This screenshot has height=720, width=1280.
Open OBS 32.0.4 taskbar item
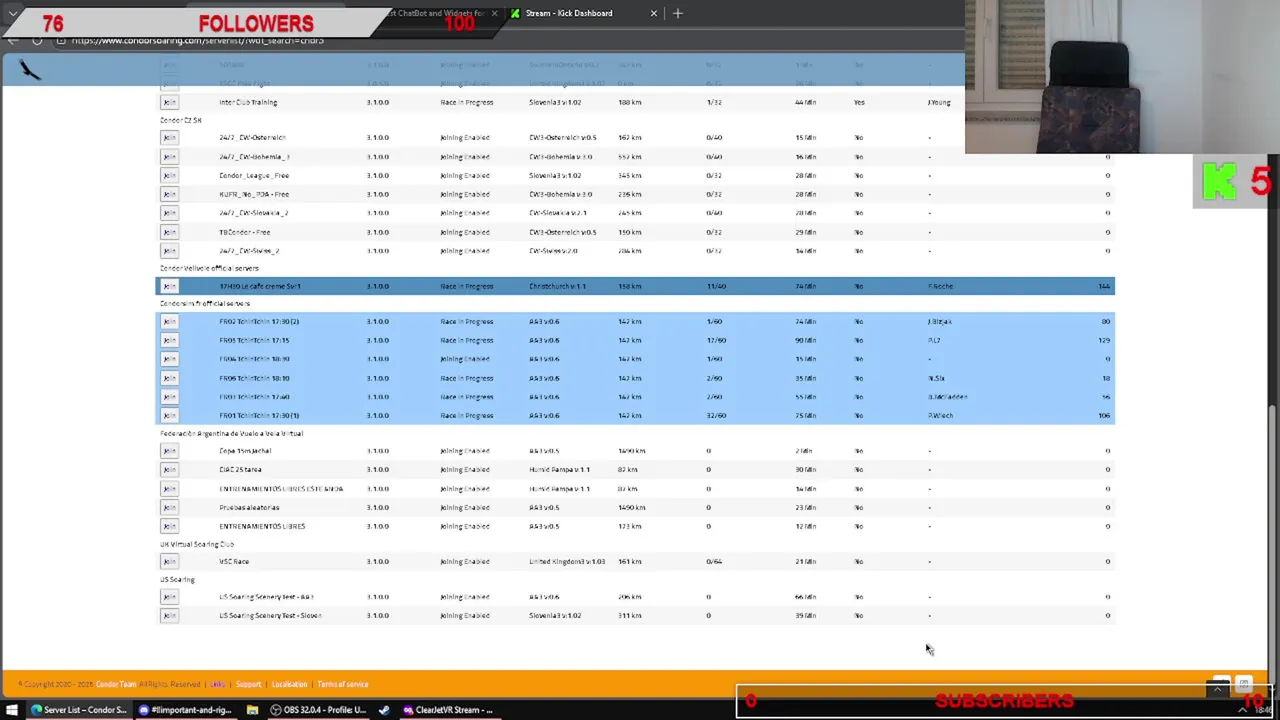(317, 710)
